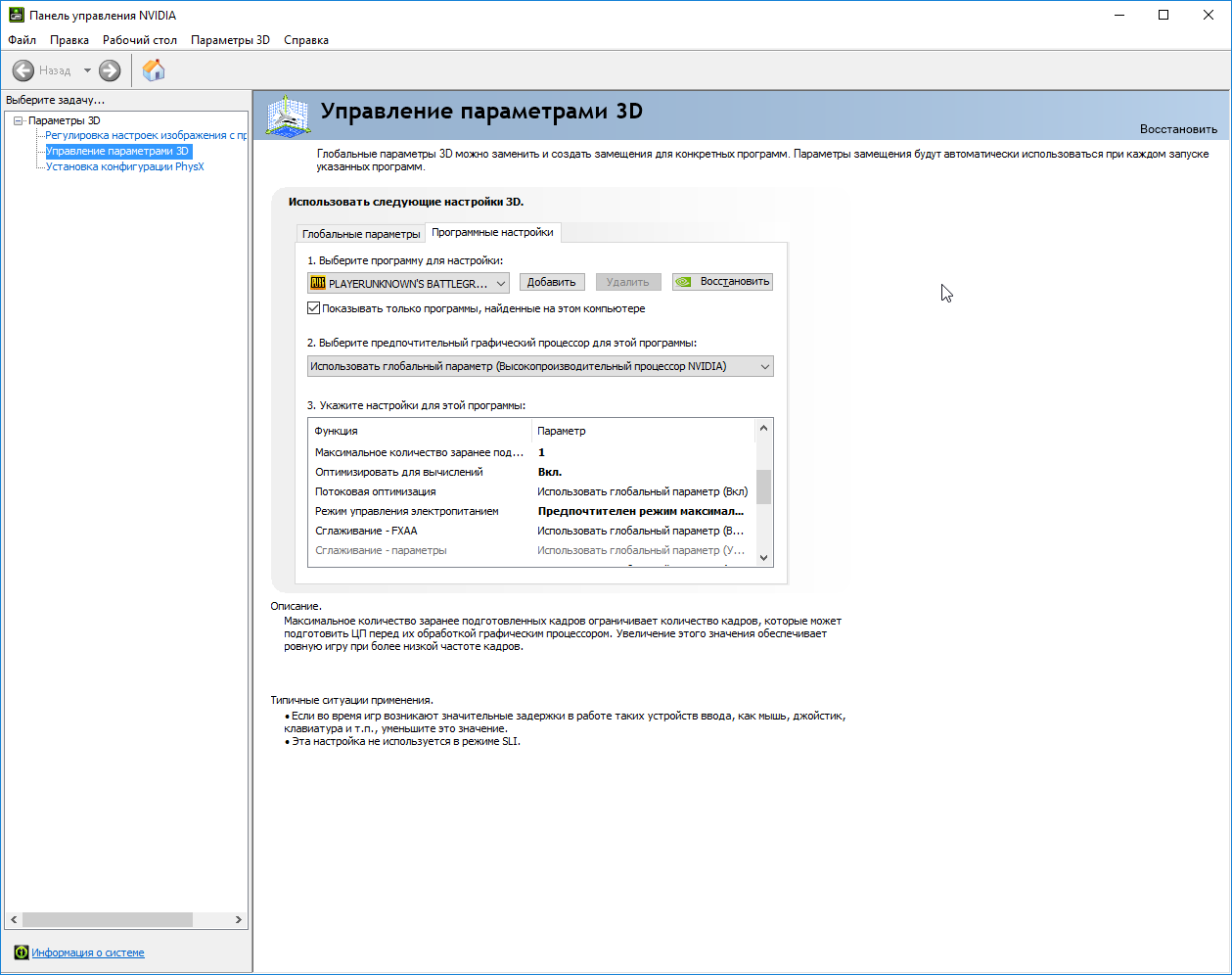Collapse the Параметры 3D tree node
1232x975 pixels.
[x=18, y=120]
